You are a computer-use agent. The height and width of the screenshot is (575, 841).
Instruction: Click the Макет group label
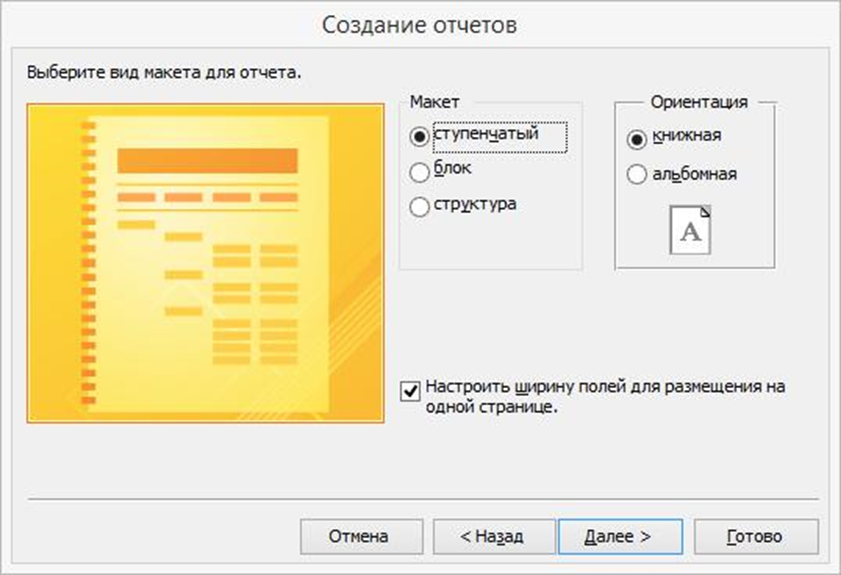[434, 101]
